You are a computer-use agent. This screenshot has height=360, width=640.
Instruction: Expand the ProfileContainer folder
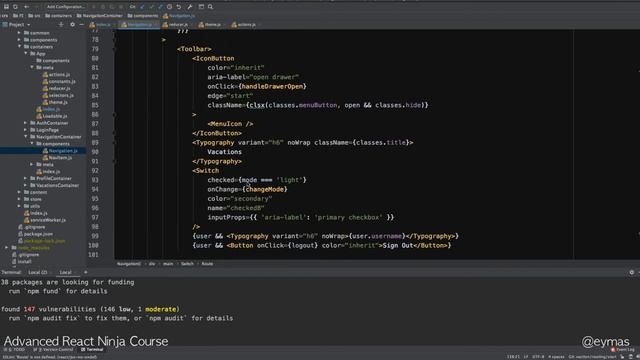click(x=26, y=178)
